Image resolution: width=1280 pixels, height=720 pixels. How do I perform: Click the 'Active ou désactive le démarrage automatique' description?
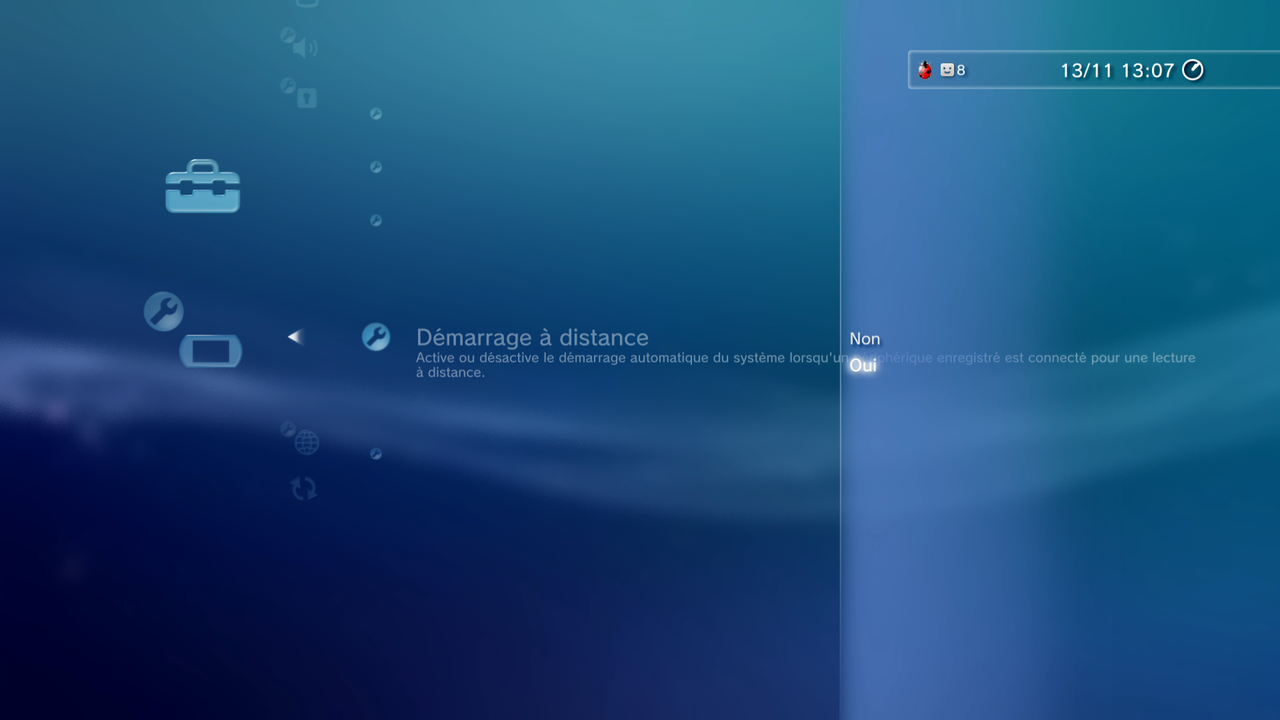click(x=806, y=365)
